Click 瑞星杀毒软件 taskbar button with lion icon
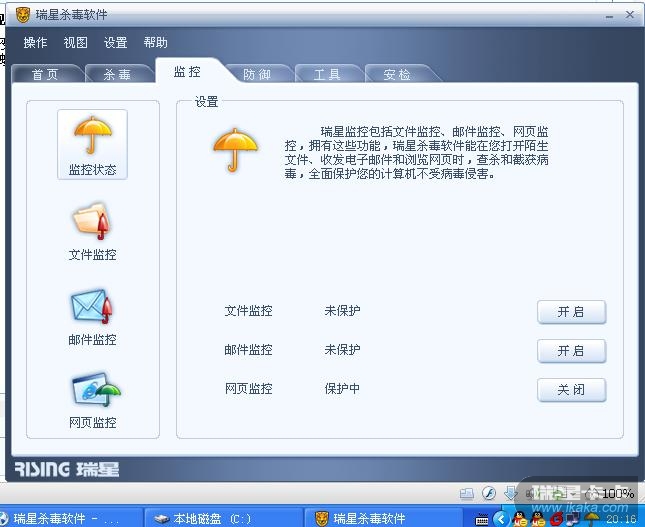 [x=383, y=518]
